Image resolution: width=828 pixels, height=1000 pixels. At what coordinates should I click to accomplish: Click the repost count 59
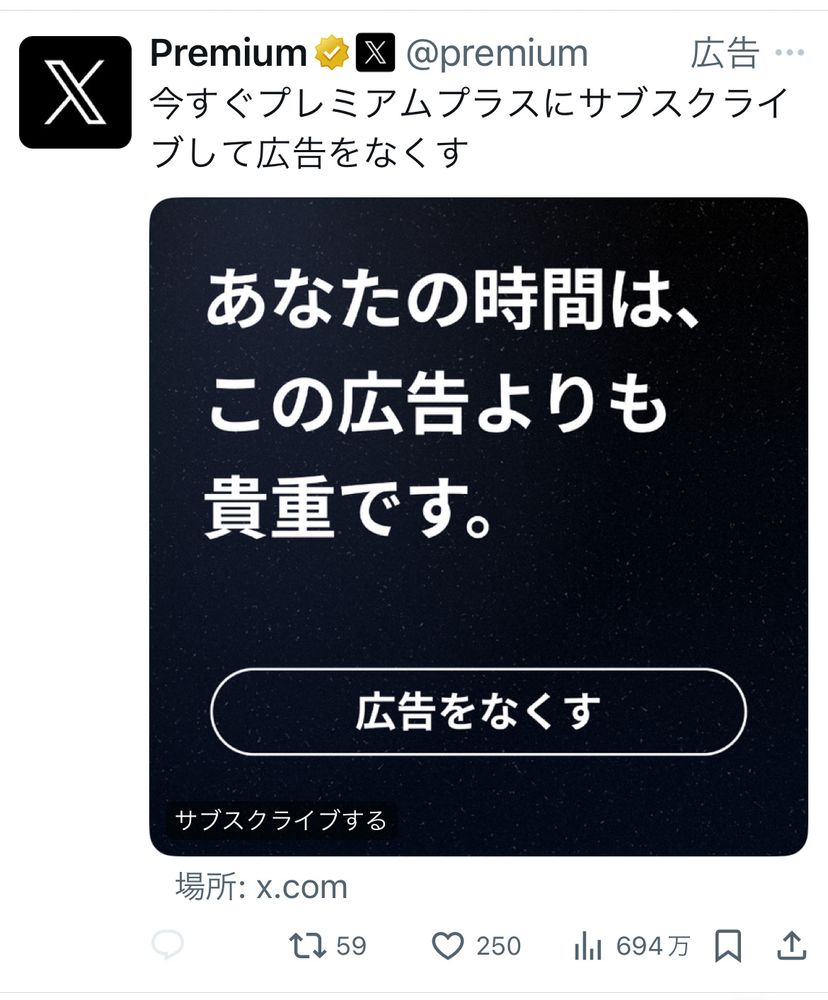pyautogui.click(x=351, y=946)
